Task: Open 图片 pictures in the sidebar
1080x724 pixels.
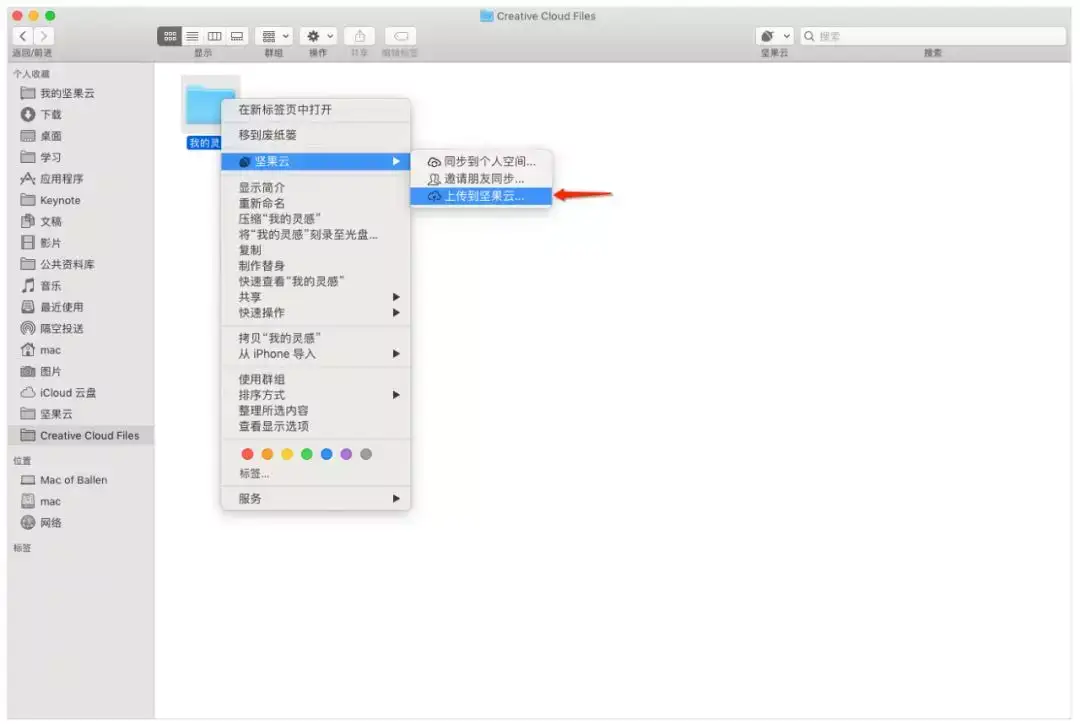Action: (x=81, y=371)
